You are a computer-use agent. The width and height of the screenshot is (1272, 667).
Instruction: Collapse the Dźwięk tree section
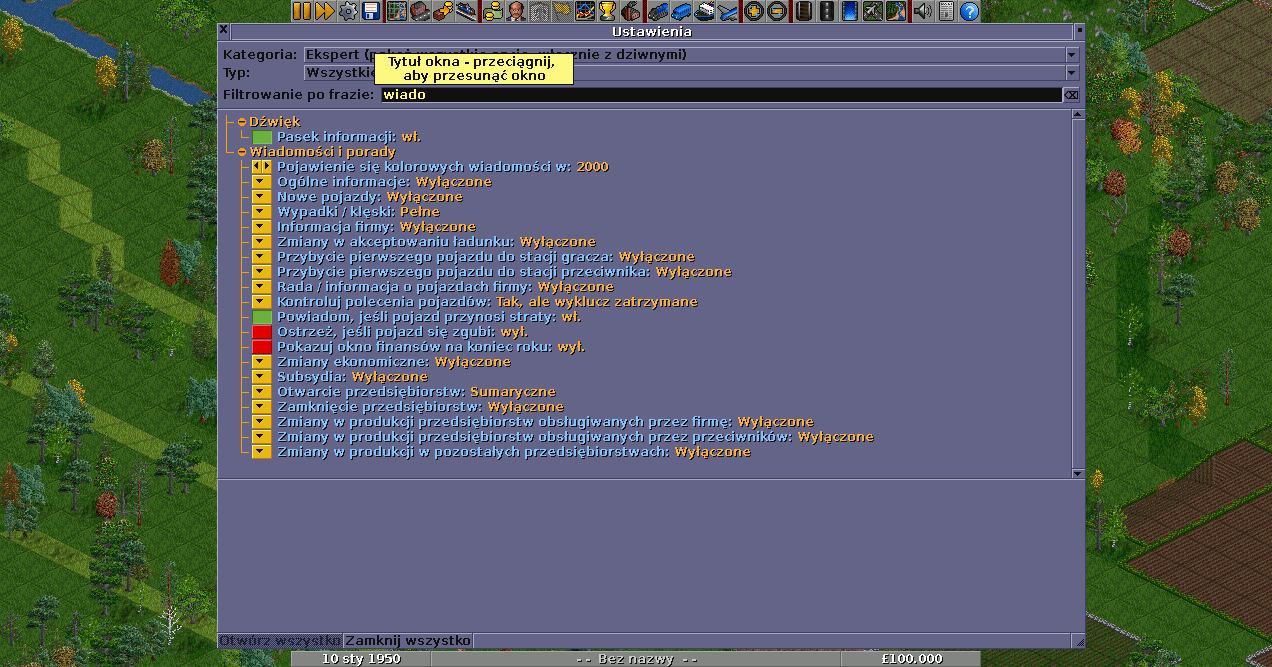[x=242, y=122]
